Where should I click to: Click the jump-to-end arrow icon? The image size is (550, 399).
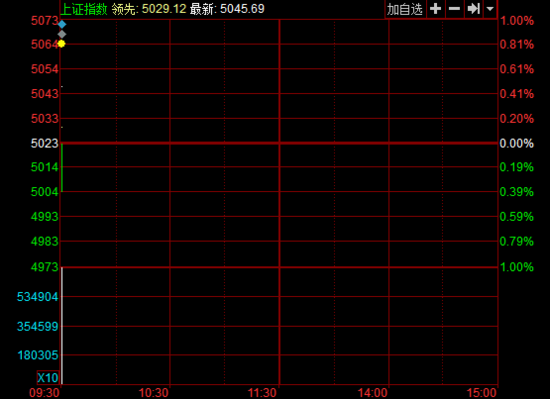(473, 9)
